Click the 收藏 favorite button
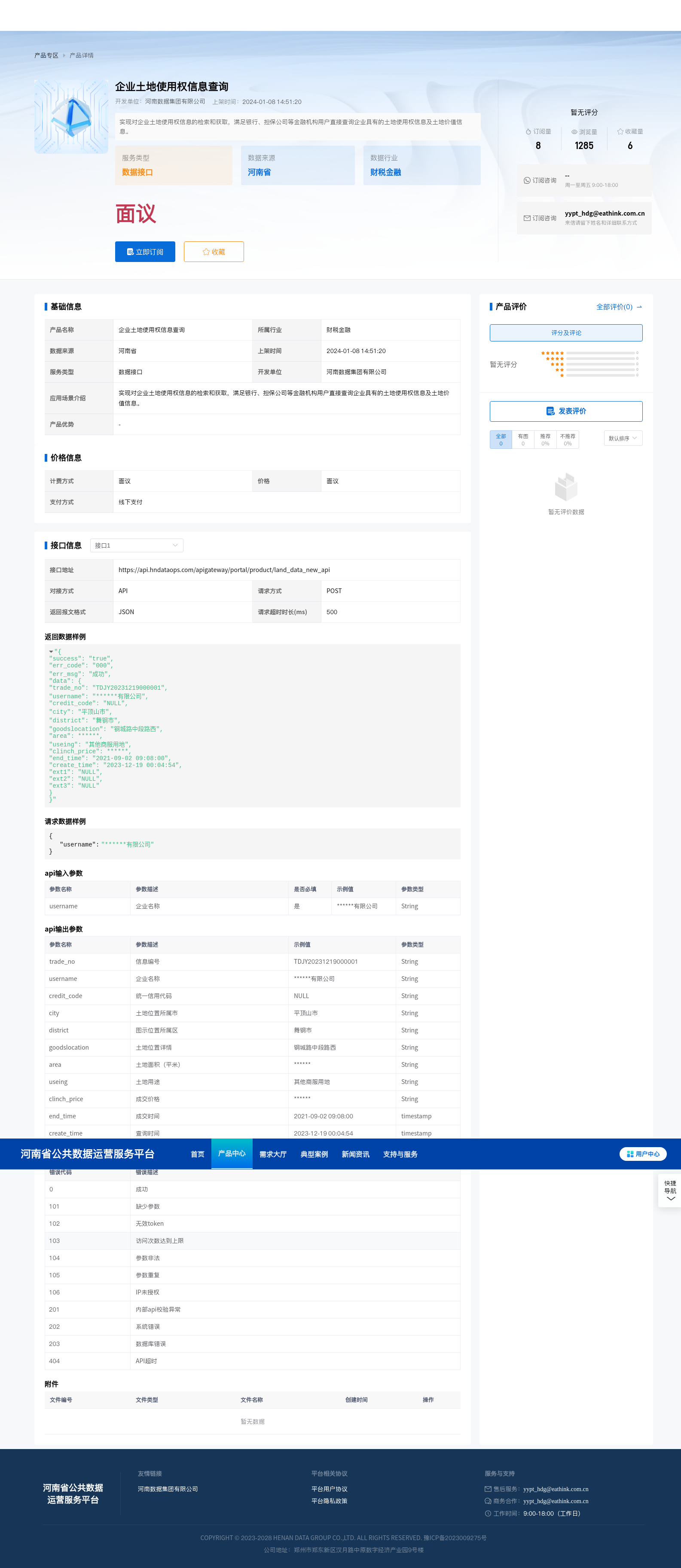The width and height of the screenshot is (681, 1568). (214, 251)
